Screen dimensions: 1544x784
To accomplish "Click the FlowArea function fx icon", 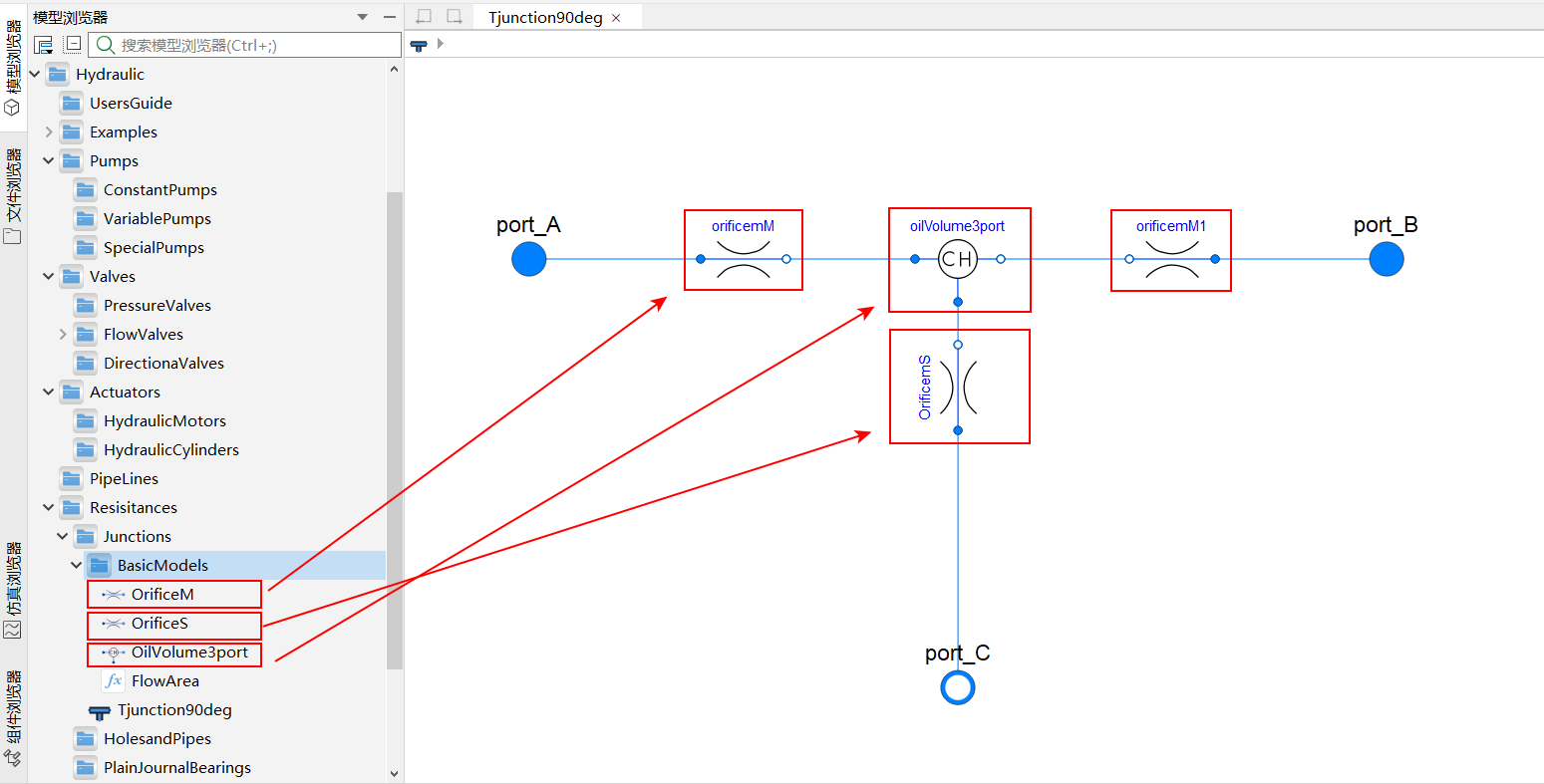I will (114, 681).
